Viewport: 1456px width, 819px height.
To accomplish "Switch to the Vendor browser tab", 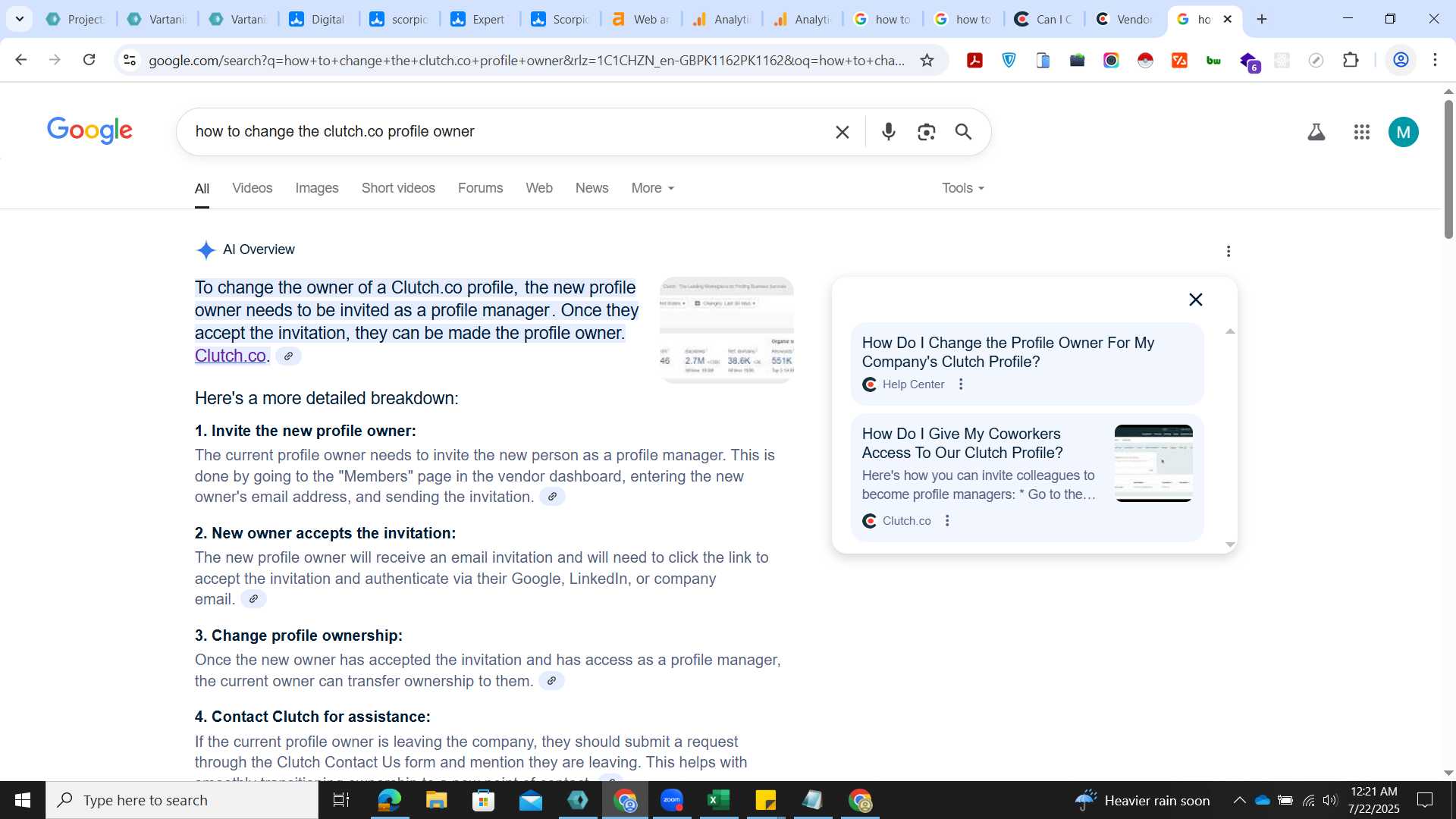I will [1125, 19].
